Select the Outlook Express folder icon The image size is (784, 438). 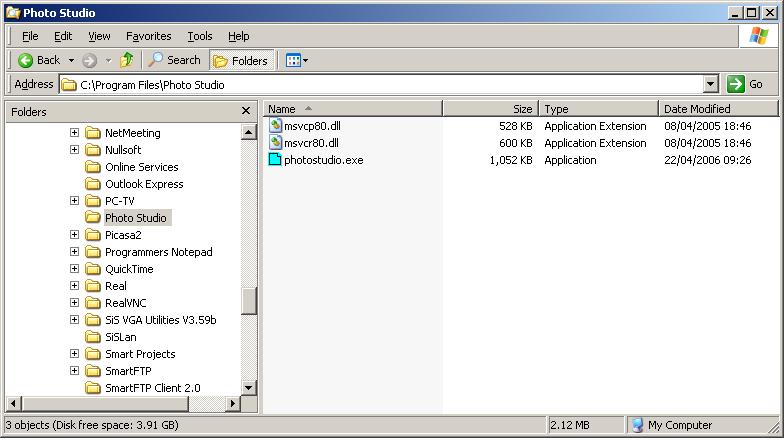point(93,184)
